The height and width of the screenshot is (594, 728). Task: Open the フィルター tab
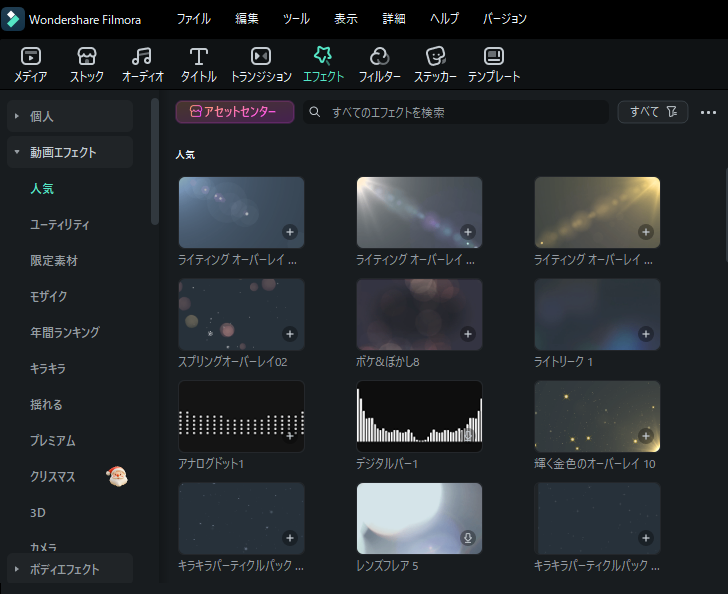(x=379, y=65)
